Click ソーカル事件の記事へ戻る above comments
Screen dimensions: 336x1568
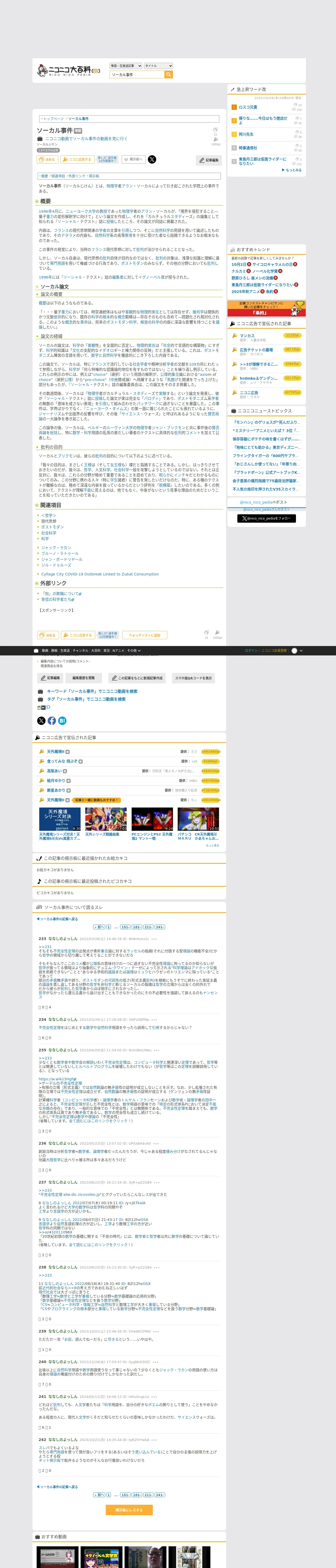coord(57,919)
